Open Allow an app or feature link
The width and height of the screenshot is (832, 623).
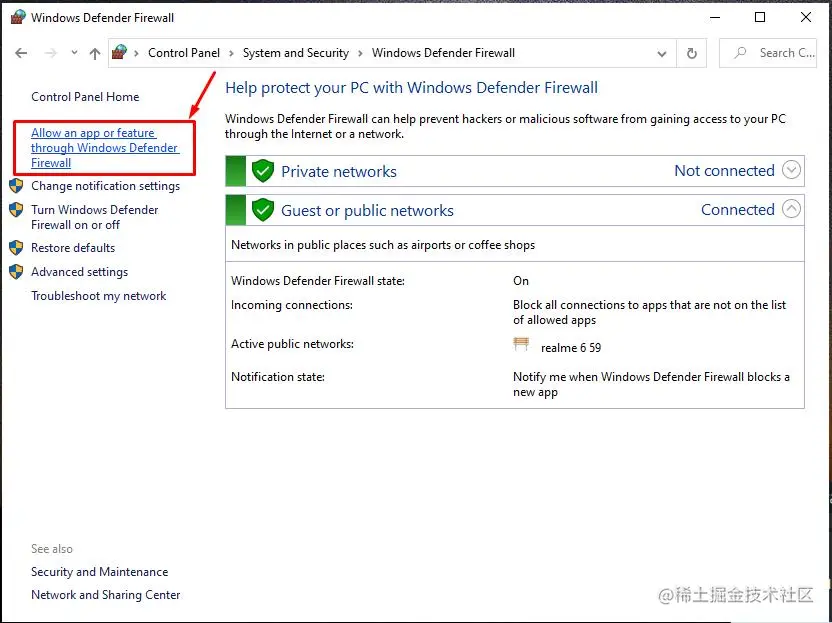coord(105,148)
